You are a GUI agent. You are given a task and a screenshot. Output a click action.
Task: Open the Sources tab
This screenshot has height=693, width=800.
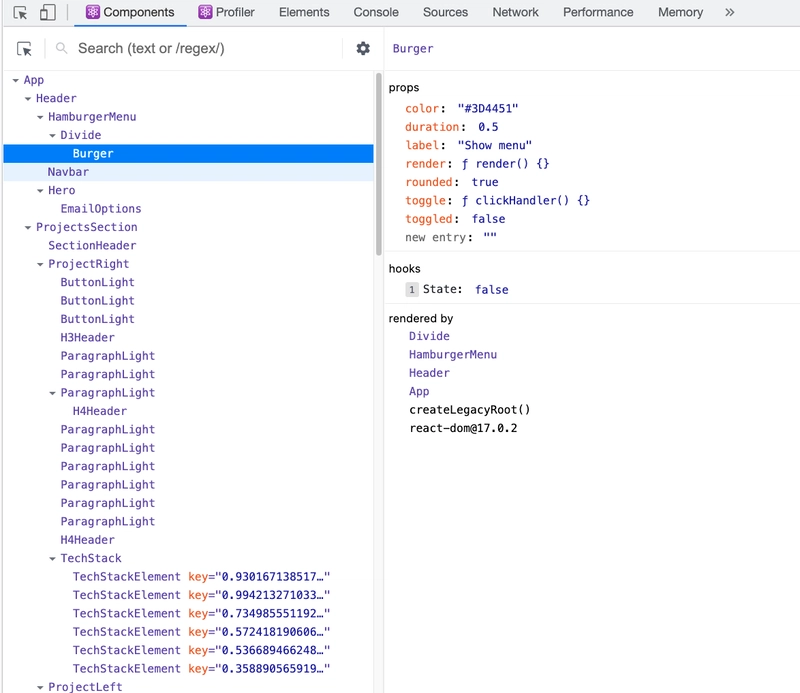[x=445, y=12]
